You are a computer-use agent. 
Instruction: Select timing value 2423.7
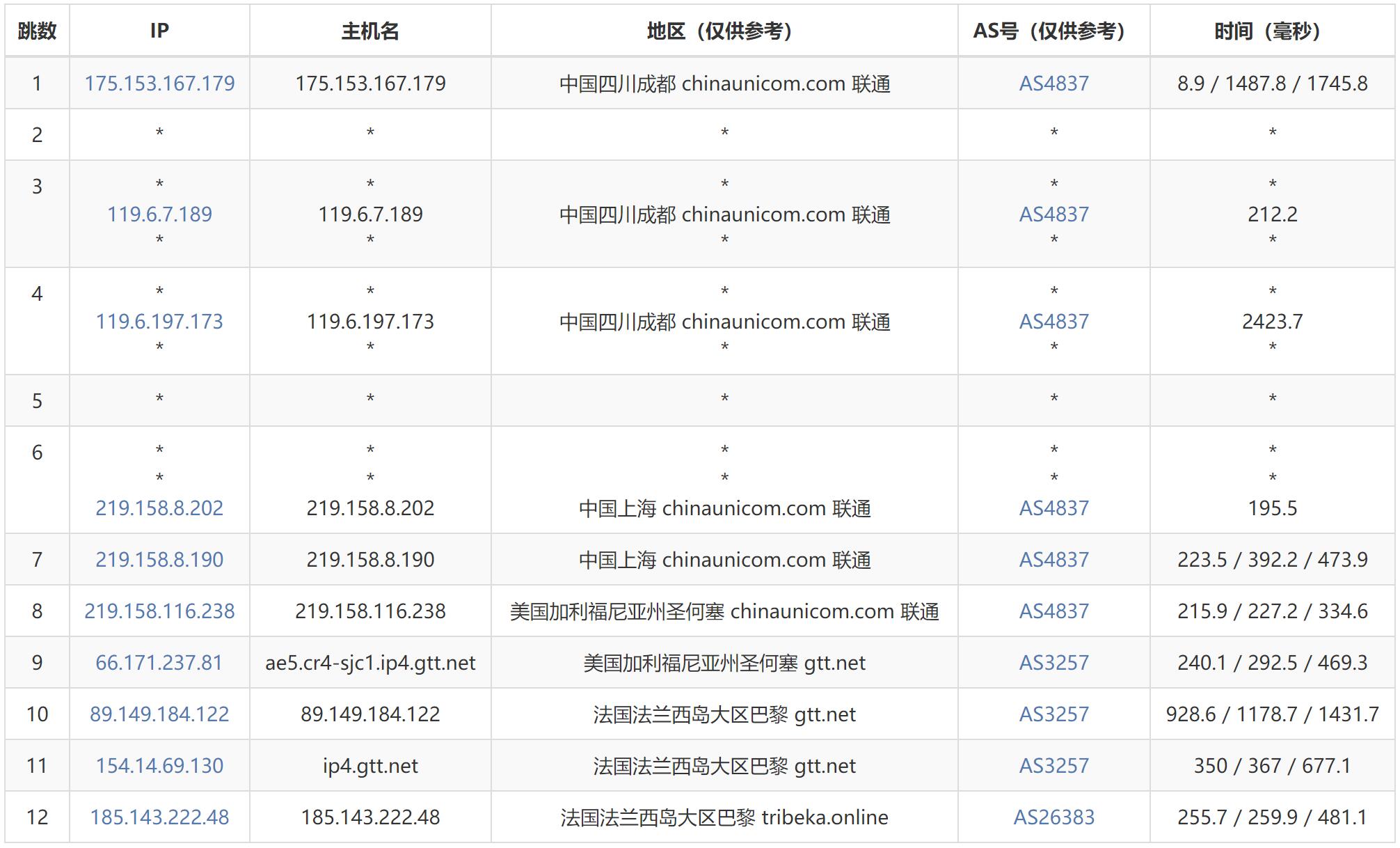pos(1272,322)
